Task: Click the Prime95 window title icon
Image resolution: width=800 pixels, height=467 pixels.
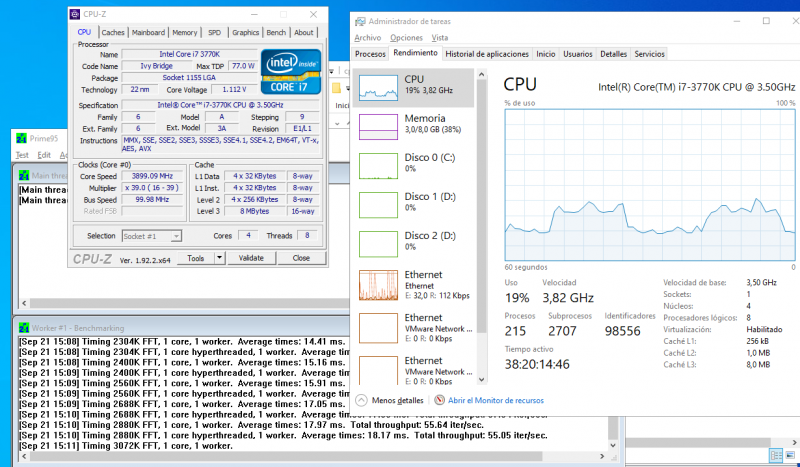Action: (x=21, y=138)
